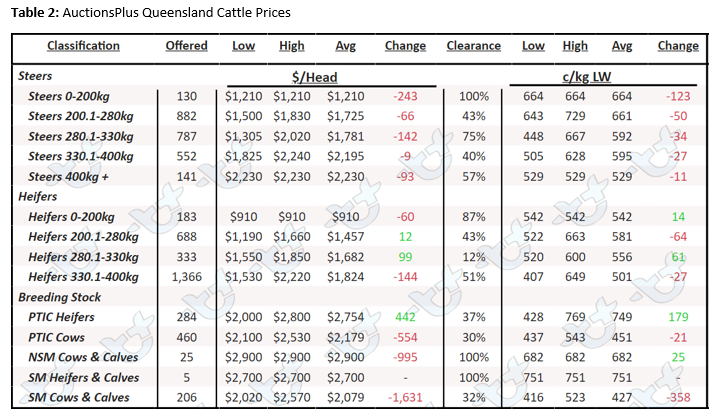Screen dimensions: 717x417
Task: Click the NSM Cows & Calves row label
Action: 83,358
